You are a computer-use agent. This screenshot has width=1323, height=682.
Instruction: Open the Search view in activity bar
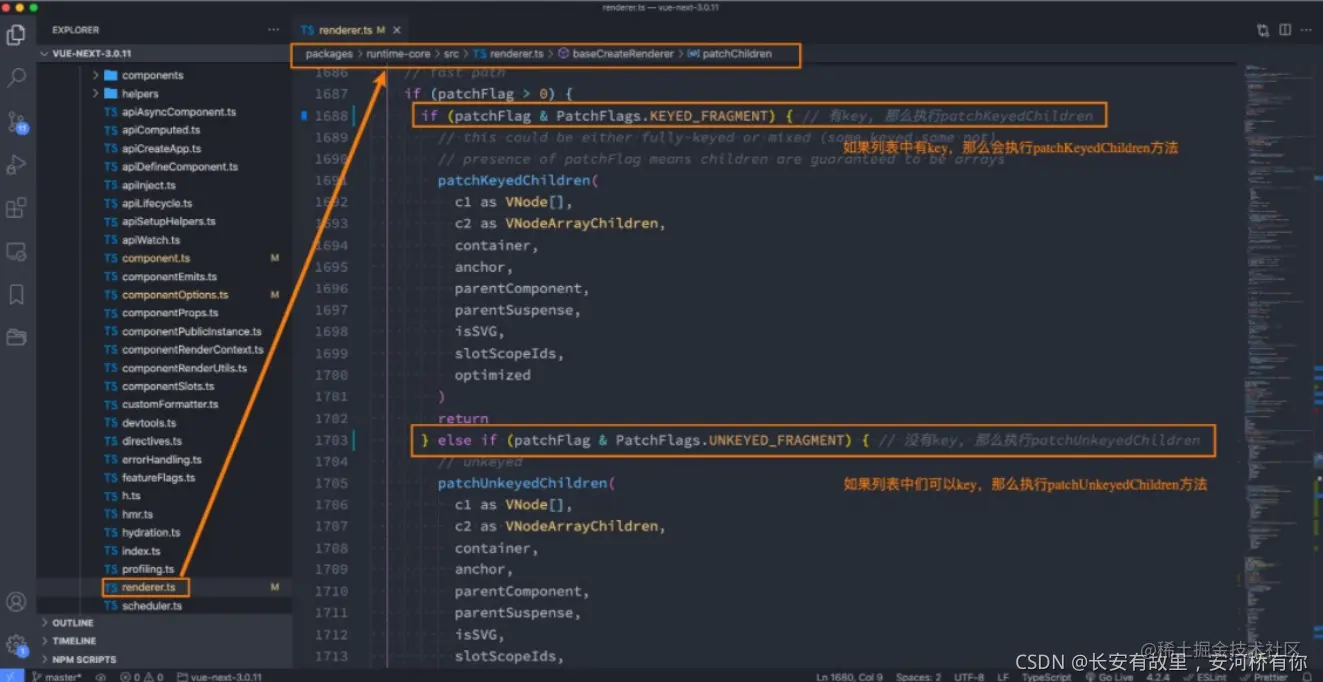pyautogui.click(x=16, y=77)
